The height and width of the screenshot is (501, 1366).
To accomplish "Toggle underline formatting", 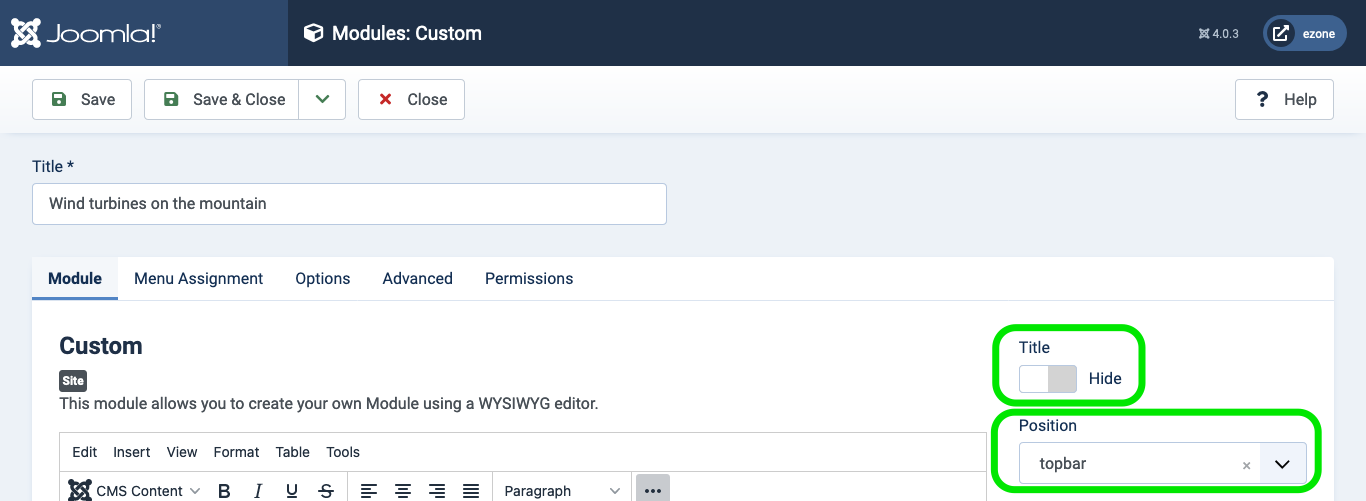I will coord(292,490).
